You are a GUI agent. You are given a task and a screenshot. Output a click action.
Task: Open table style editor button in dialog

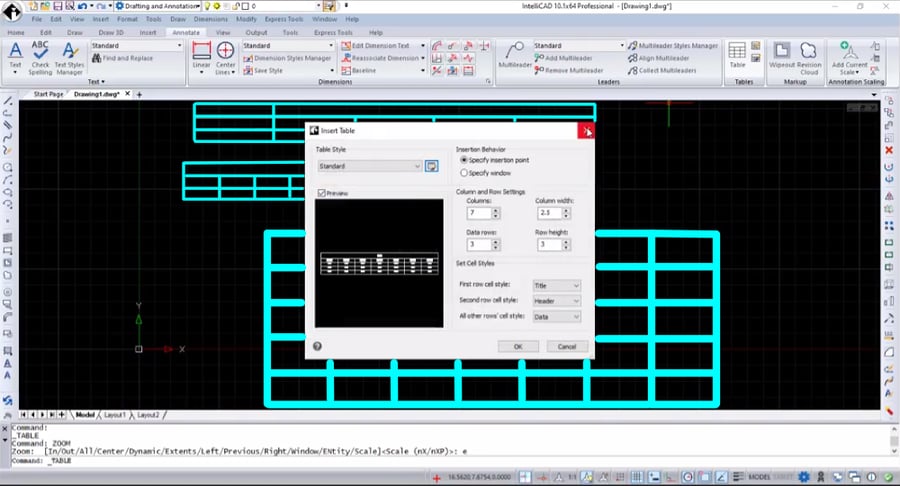click(432, 166)
